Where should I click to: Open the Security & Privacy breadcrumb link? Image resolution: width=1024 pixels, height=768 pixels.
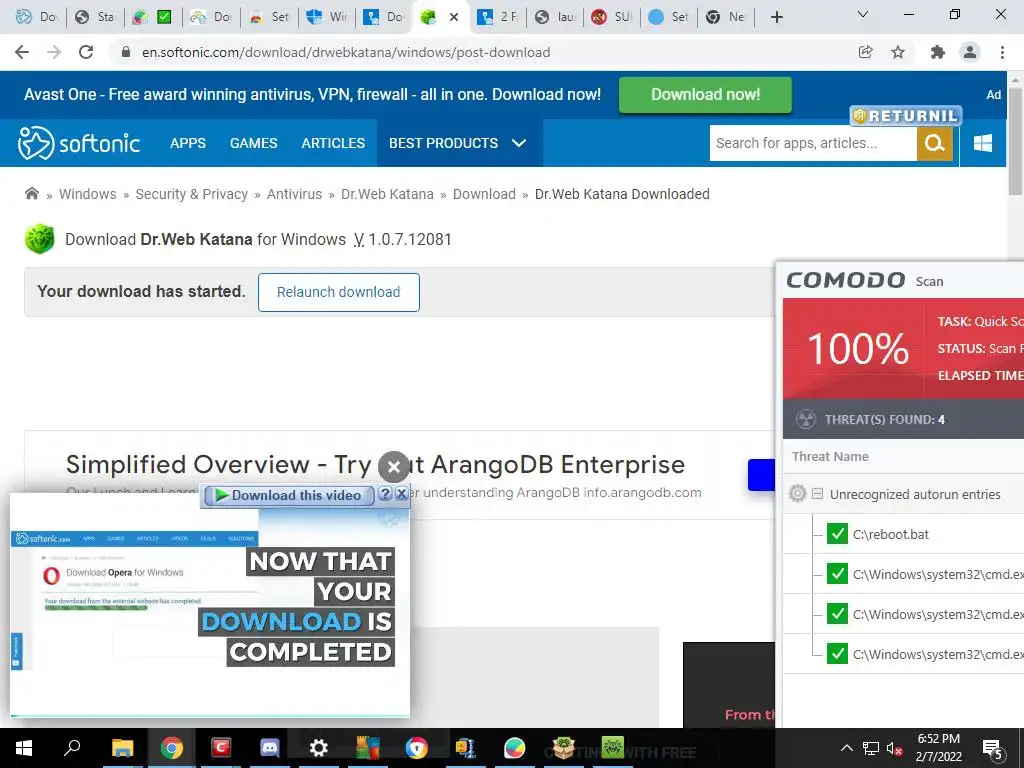click(191, 194)
